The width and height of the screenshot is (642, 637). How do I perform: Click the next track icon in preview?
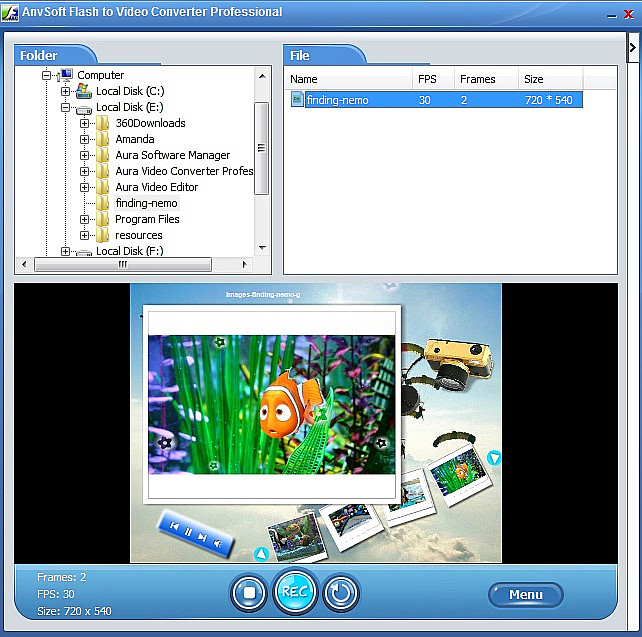click(x=202, y=537)
